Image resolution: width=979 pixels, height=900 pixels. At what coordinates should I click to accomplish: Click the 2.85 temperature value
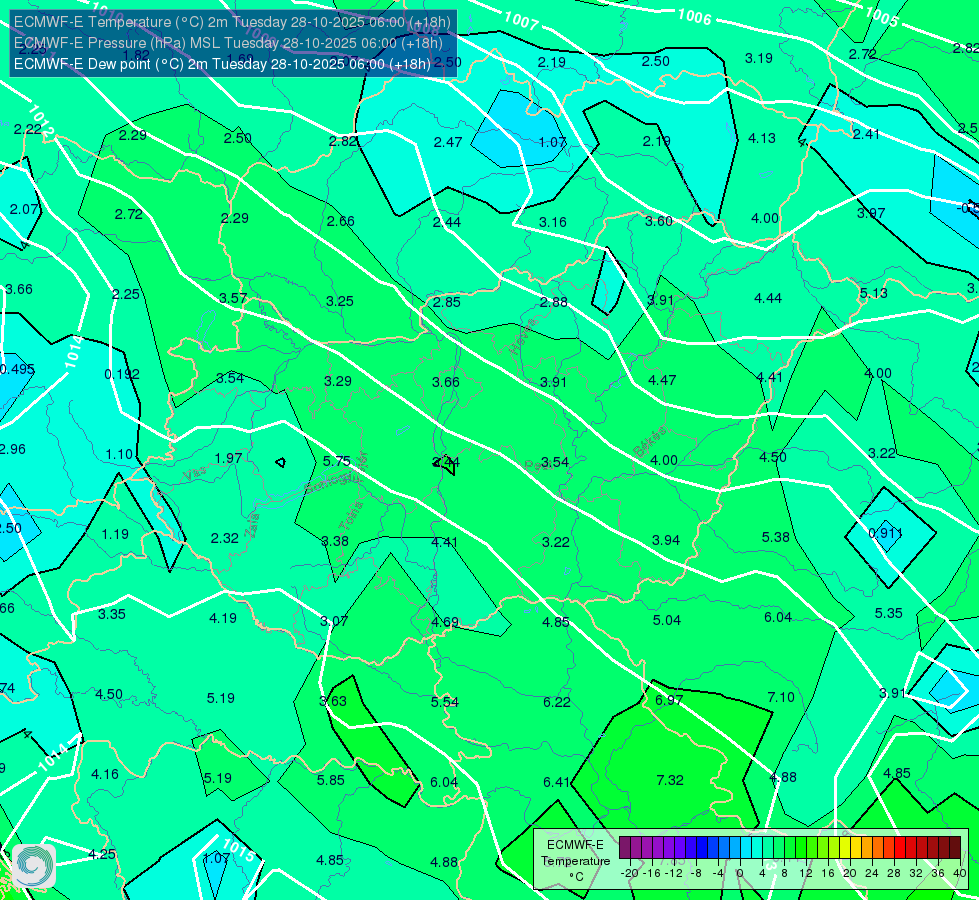(x=446, y=302)
